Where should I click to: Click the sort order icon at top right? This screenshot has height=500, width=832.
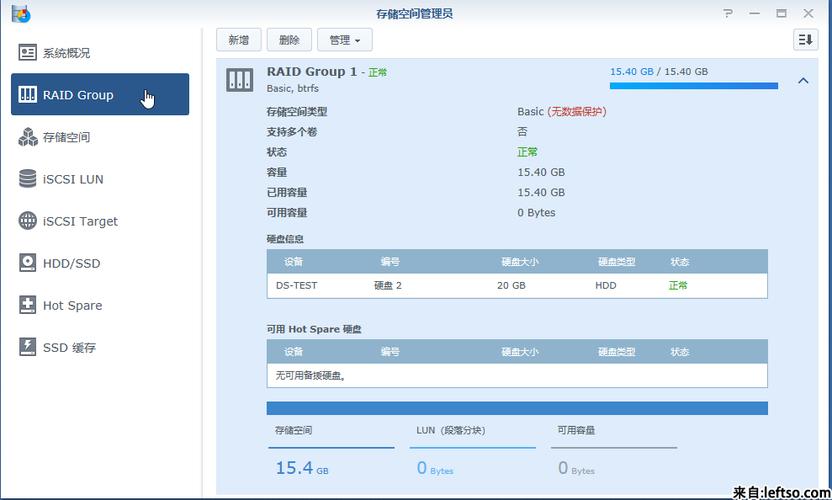click(x=805, y=40)
